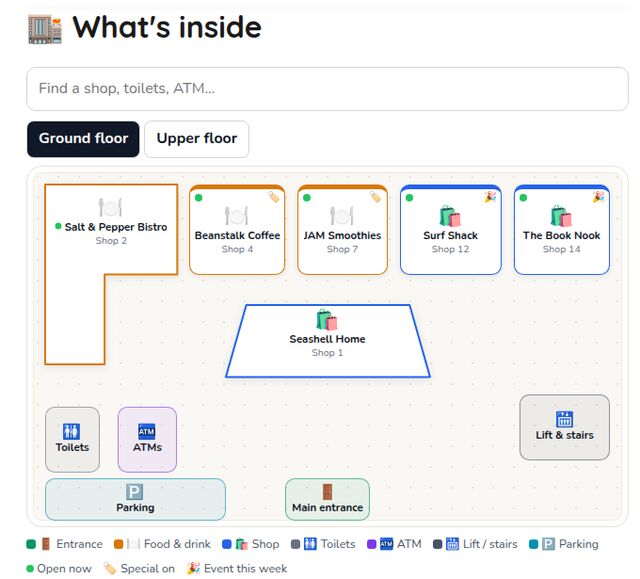This screenshot has width=640, height=579.
Task: Open the JAM Smoothies shop card
Action: pos(342,230)
